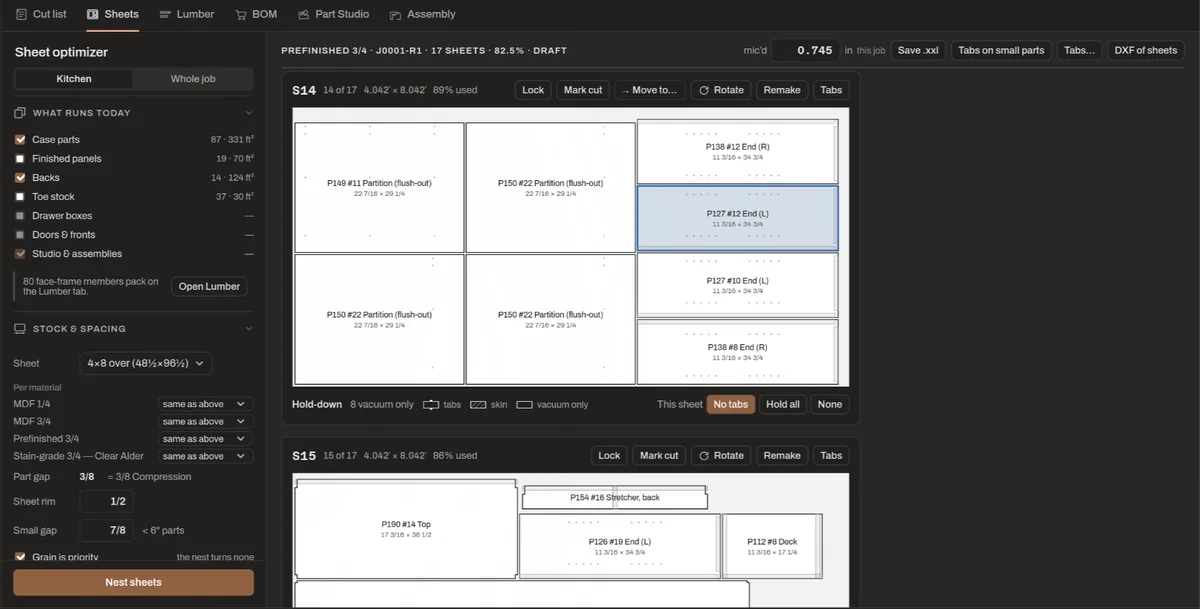1200x609 pixels.
Task: Select P149 #11 Partition part
Action: coord(379,187)
